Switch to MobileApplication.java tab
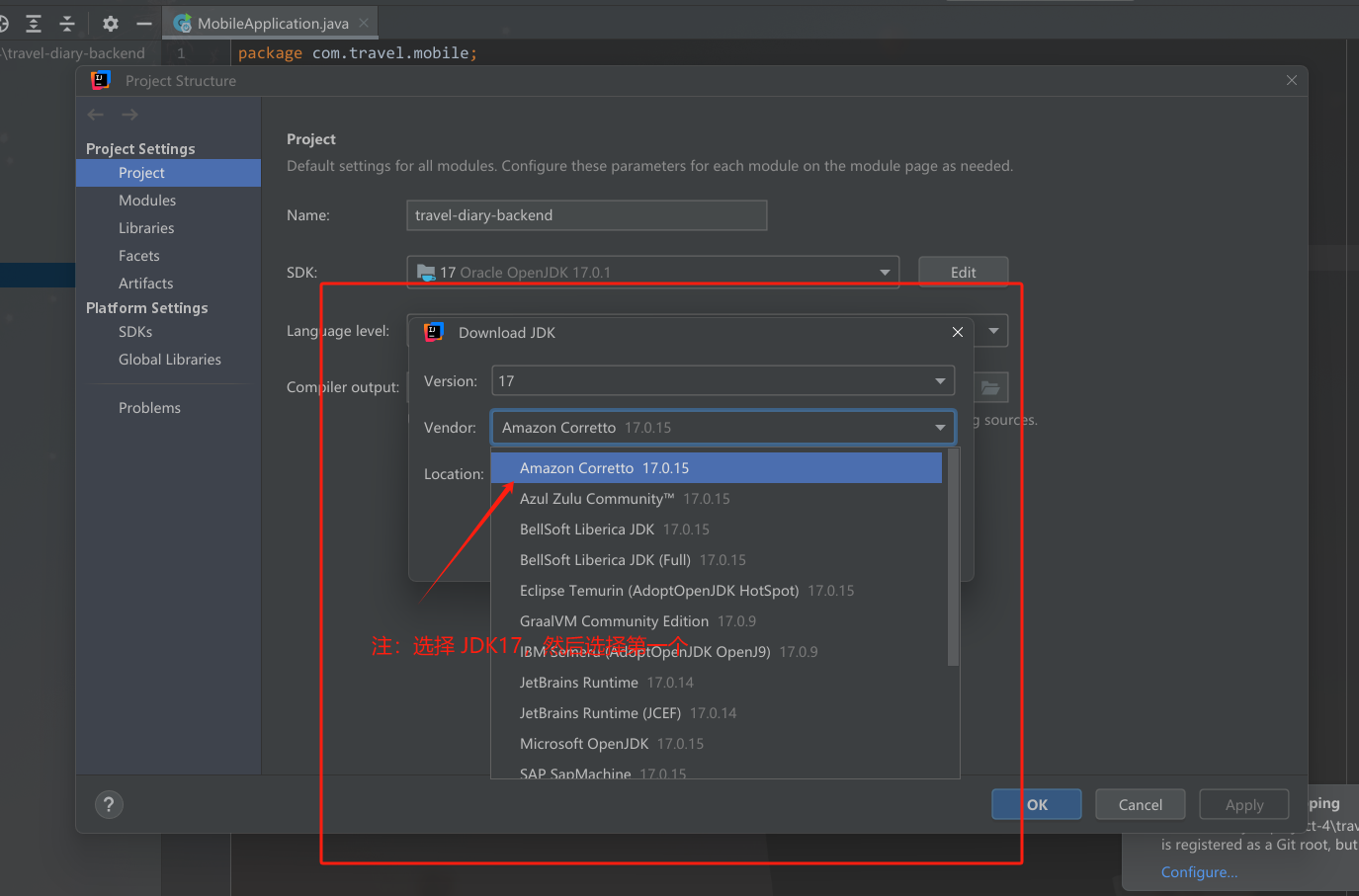 coord(272,23)
